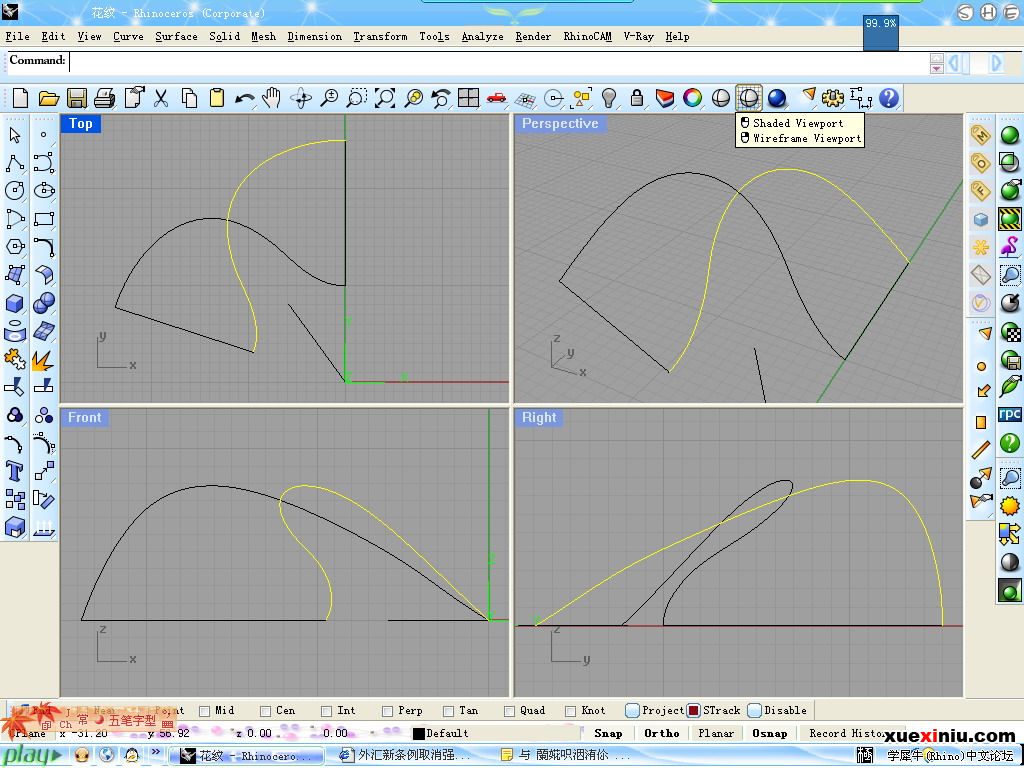1024x768 pixels.
Task: Select the Text object T tool
Action: (15, 471)
